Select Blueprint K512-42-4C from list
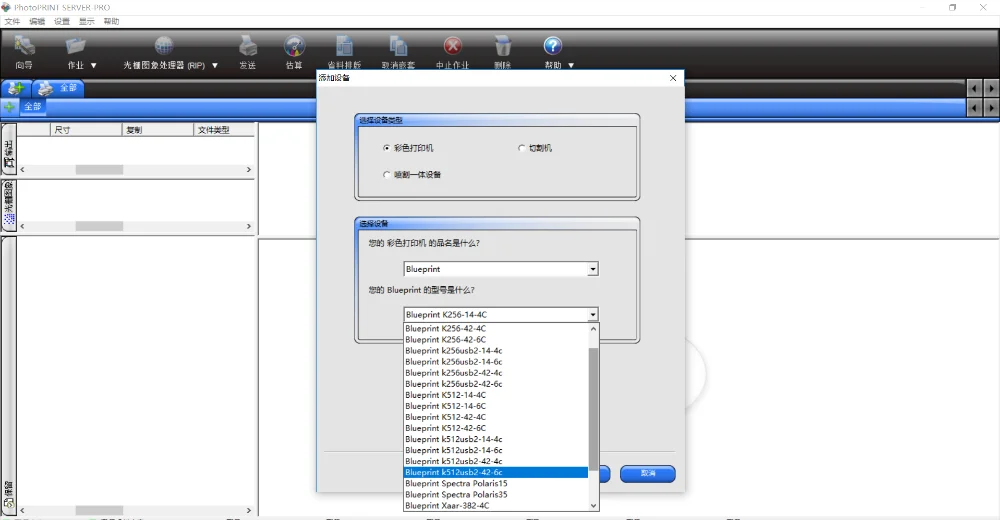 [x=496, y=417]
